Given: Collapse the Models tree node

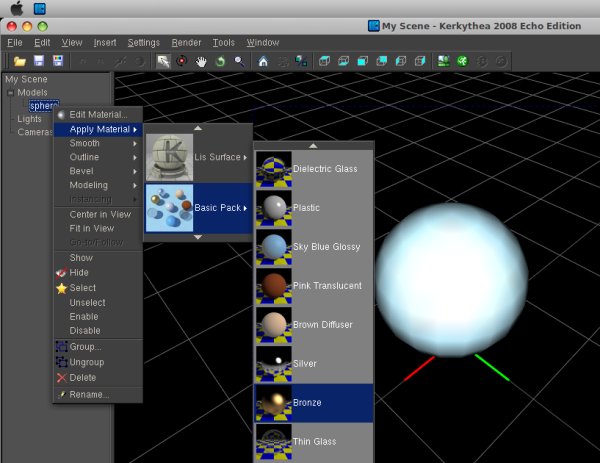Looking at the screenshot, I should click(10, 92).
